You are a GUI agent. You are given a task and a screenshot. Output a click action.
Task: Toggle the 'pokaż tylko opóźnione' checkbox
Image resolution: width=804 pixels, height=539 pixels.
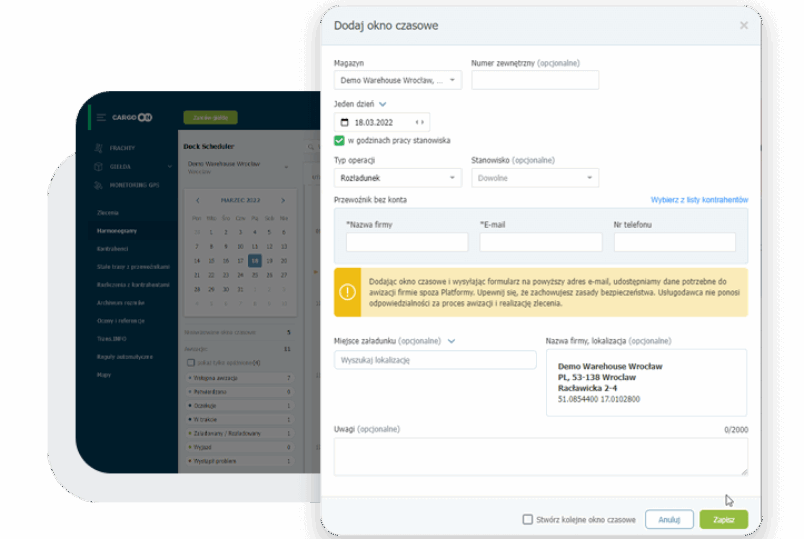pyautogui.click(x=191, y=362)
